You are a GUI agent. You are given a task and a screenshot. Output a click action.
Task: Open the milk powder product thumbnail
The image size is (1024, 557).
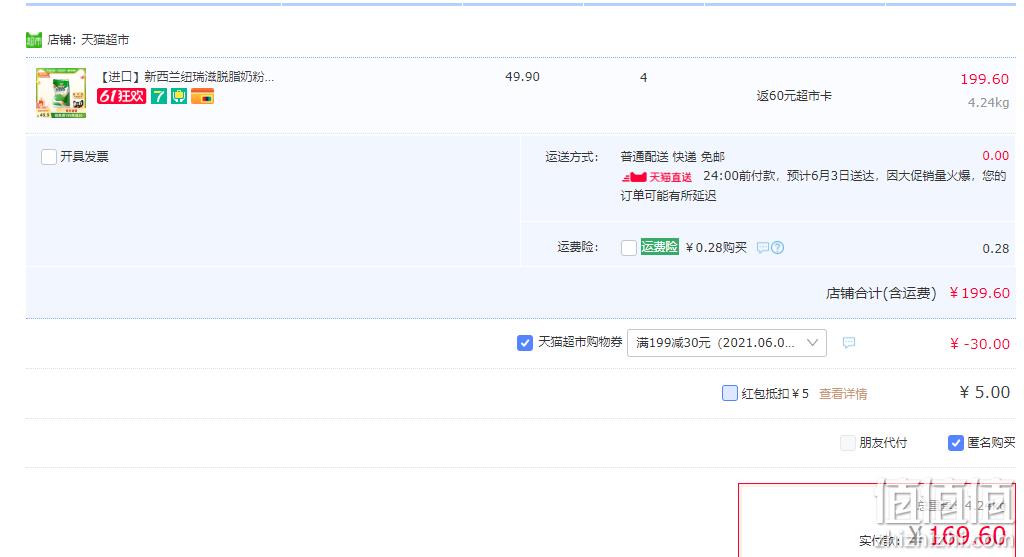pos(61,93)
